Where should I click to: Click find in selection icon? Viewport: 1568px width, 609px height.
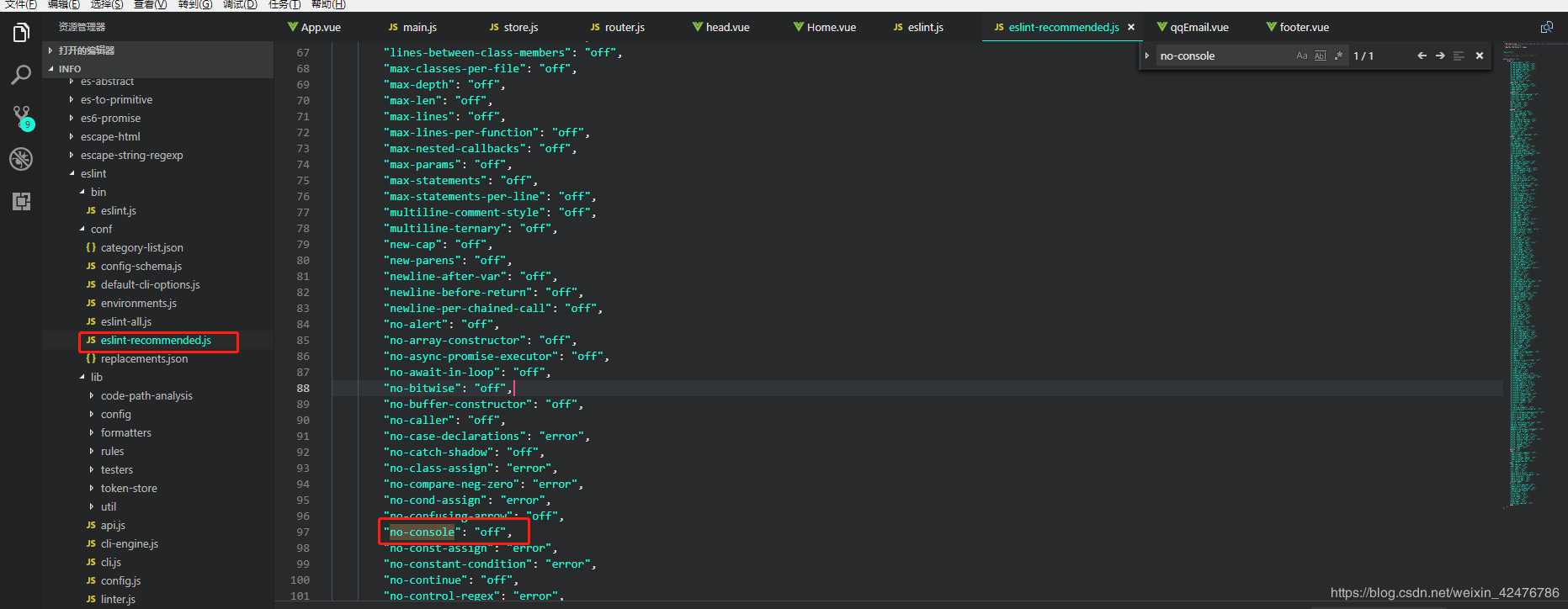pyautogui.click(x=1459, y=56)
